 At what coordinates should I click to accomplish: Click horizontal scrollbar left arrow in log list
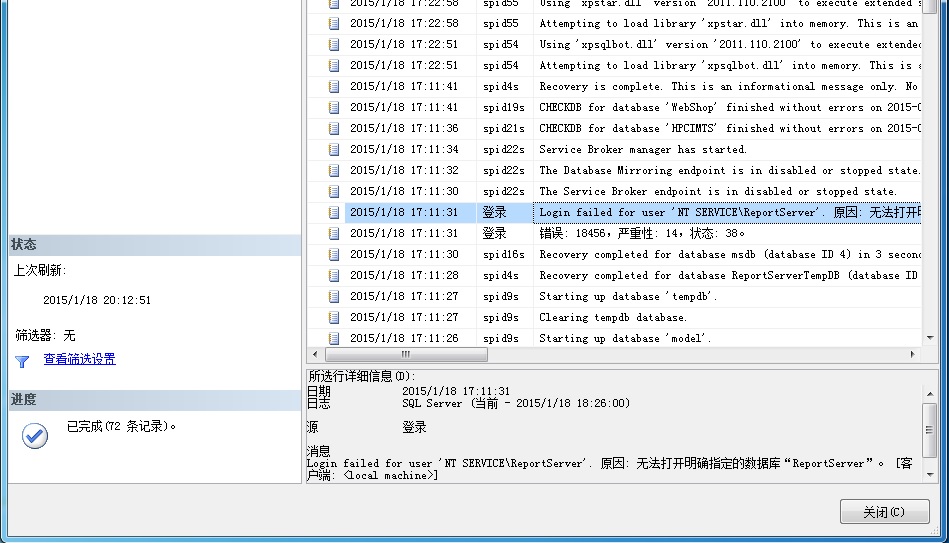(315, 354)
